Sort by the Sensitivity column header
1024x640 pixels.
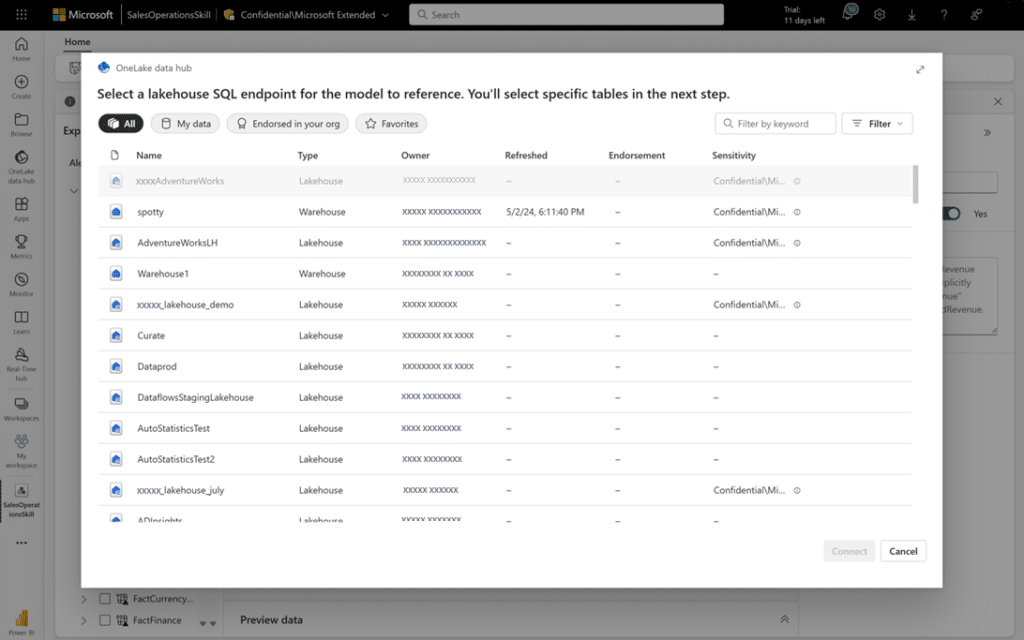click(733, 155)
